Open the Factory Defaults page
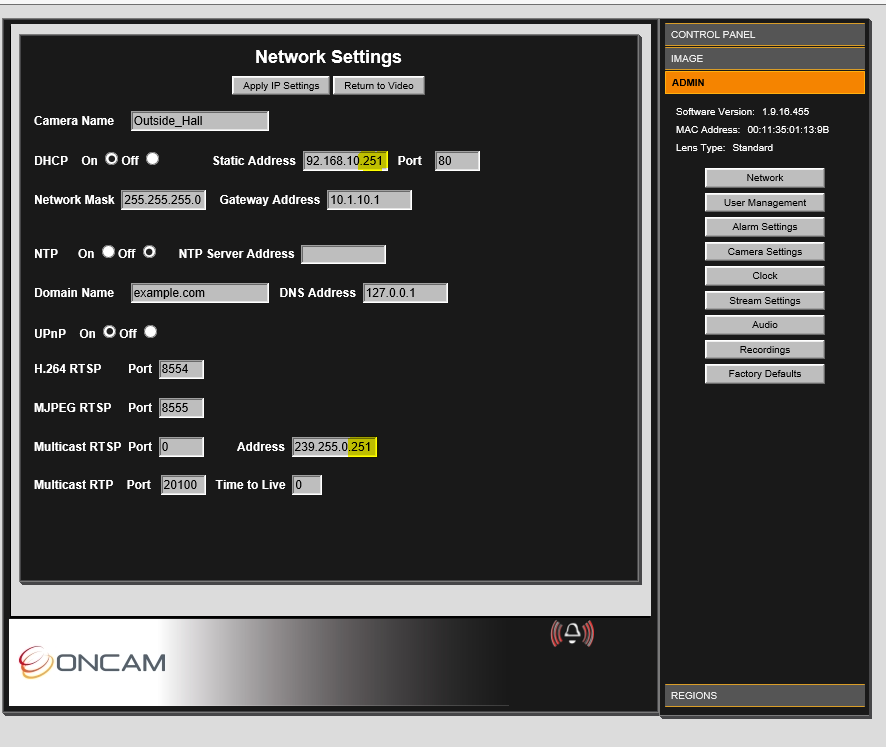 [x=765, y=374]
